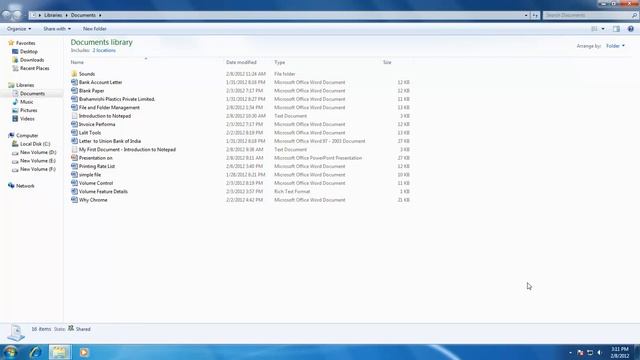
Task: Select file Printing Rate List
Action: click(97, 166)
